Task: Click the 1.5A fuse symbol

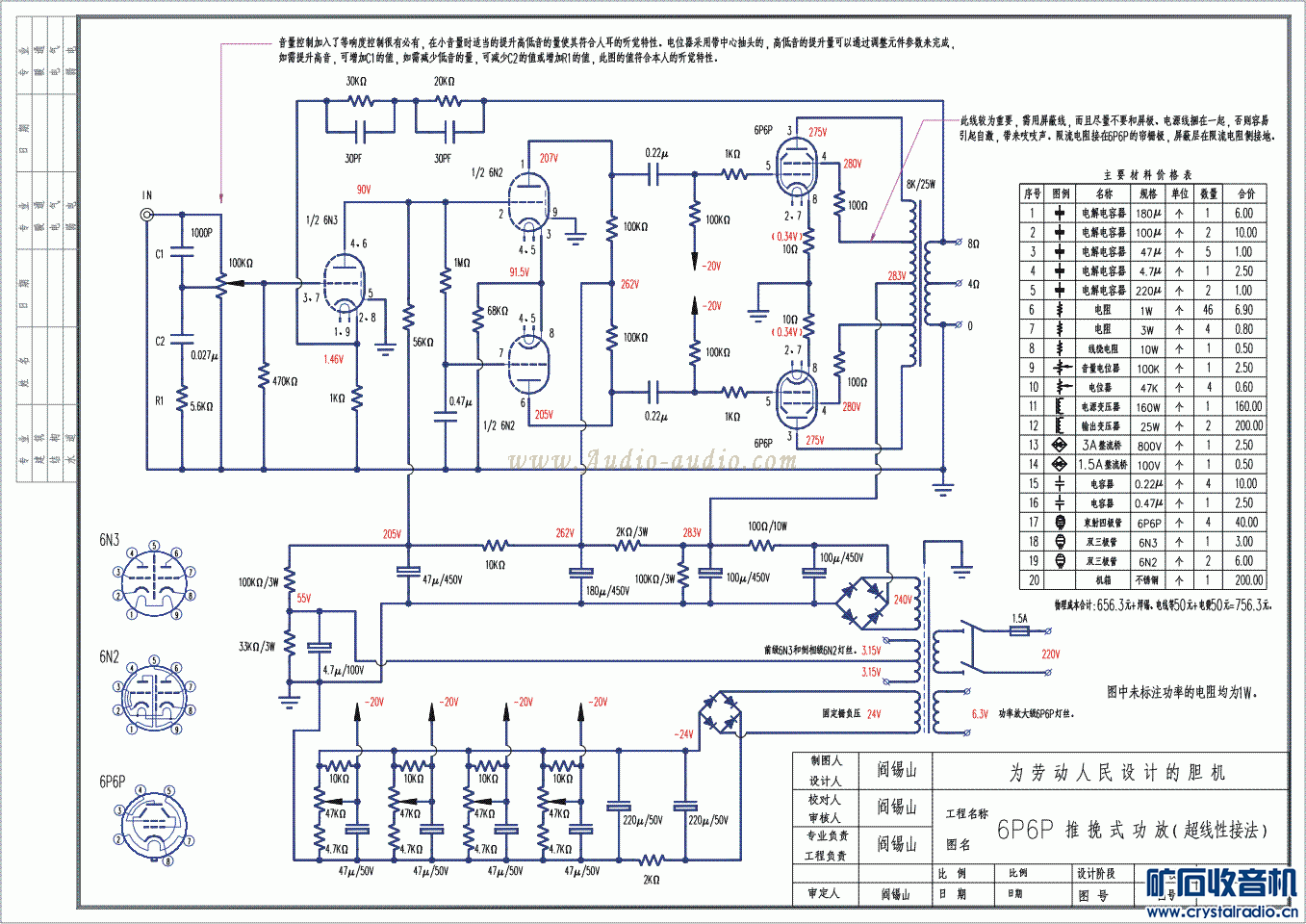Action: point(1020,631)
